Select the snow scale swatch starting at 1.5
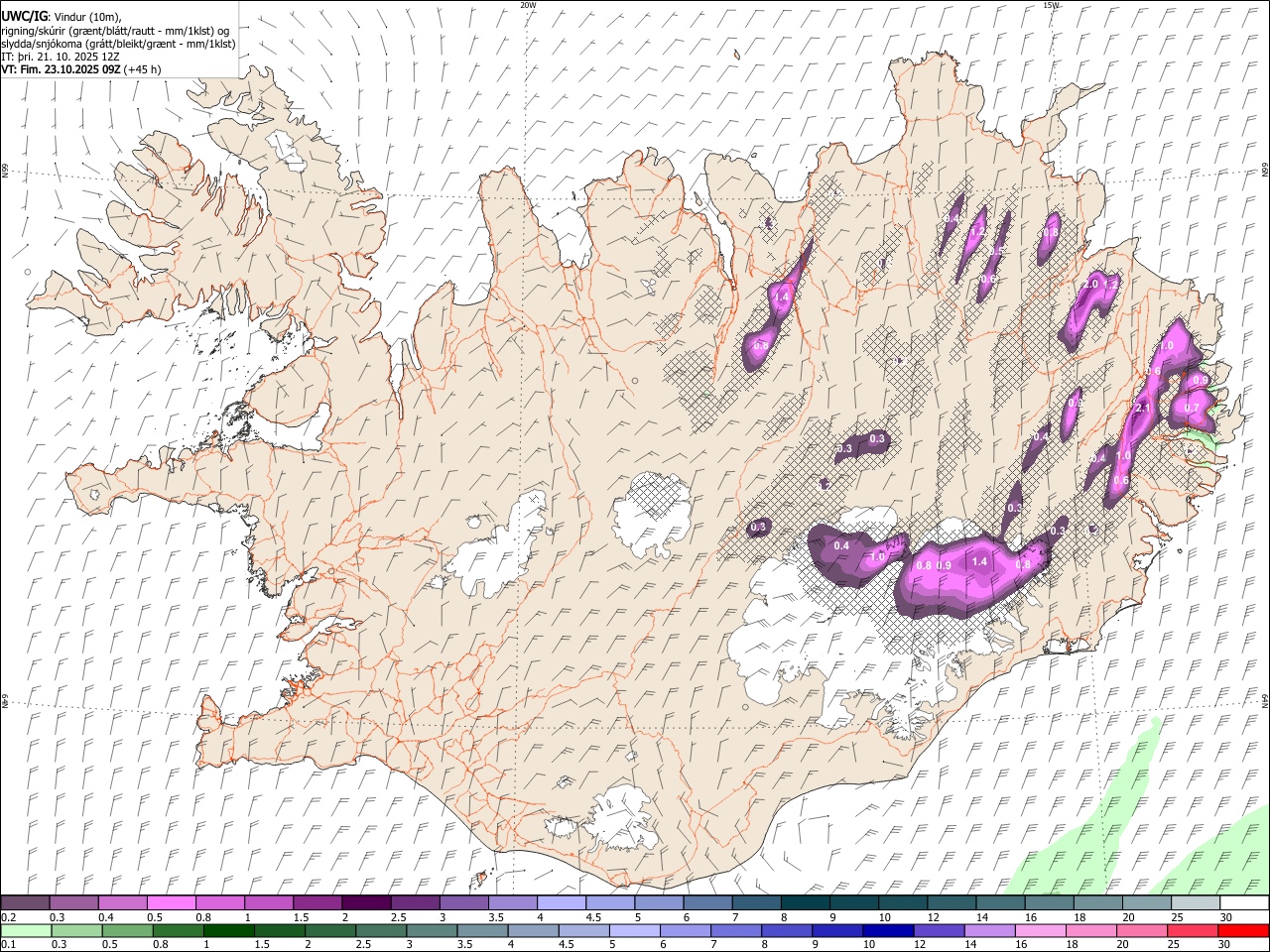The image size is (1270, 952). 317,903
